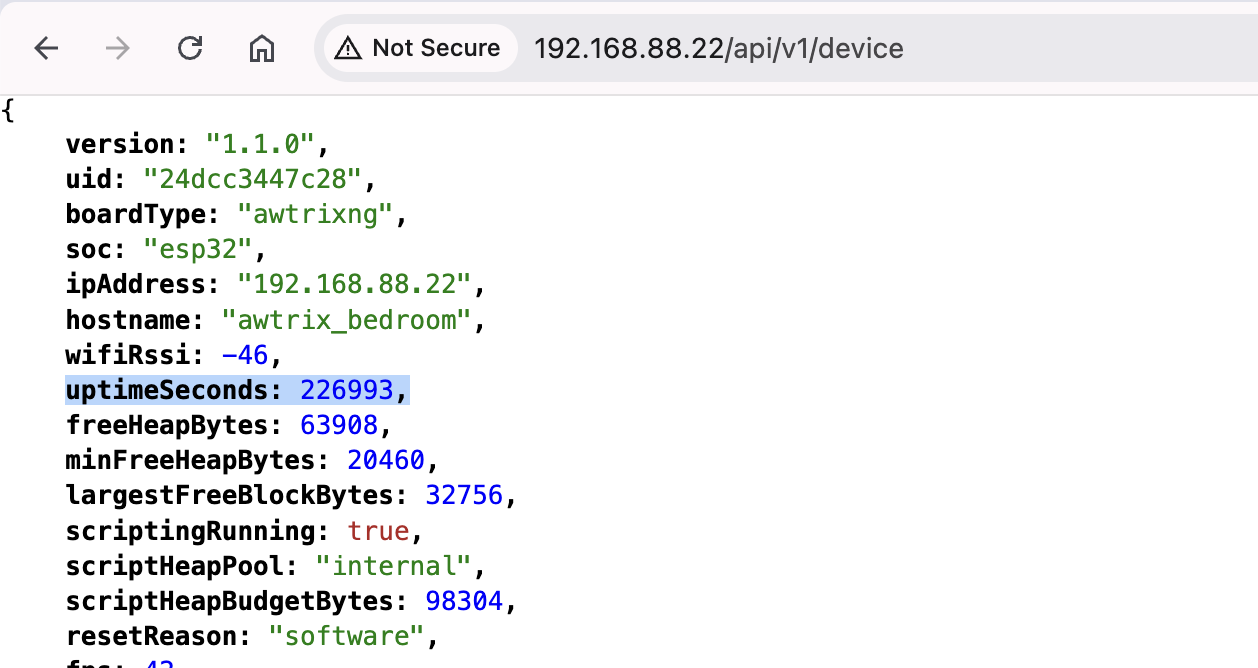Click the wifiRssi value -46
The width and height of the screenshot is (1258, 668).
point(245,355)
